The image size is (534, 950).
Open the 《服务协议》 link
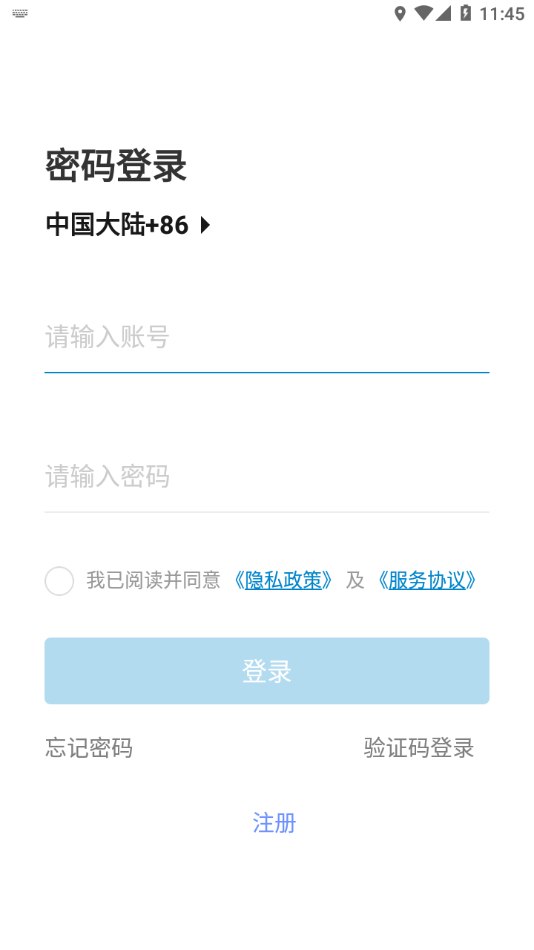pos(427,580)
